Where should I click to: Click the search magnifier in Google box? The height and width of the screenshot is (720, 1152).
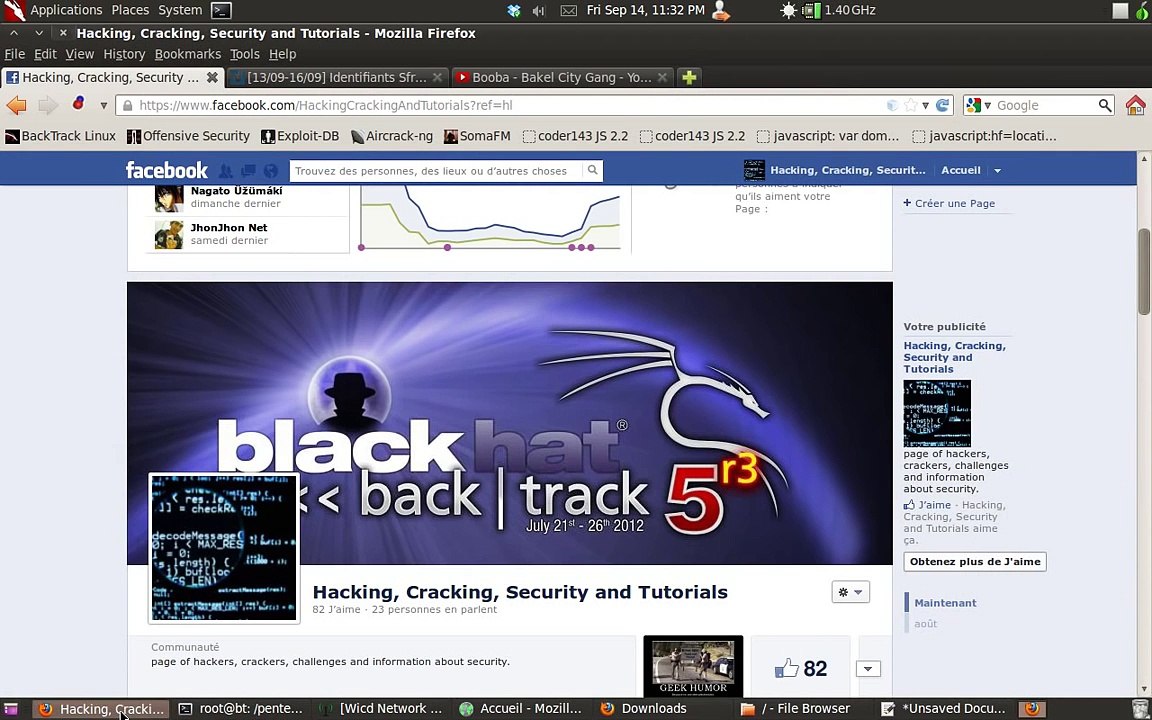tap(1104, 105)
